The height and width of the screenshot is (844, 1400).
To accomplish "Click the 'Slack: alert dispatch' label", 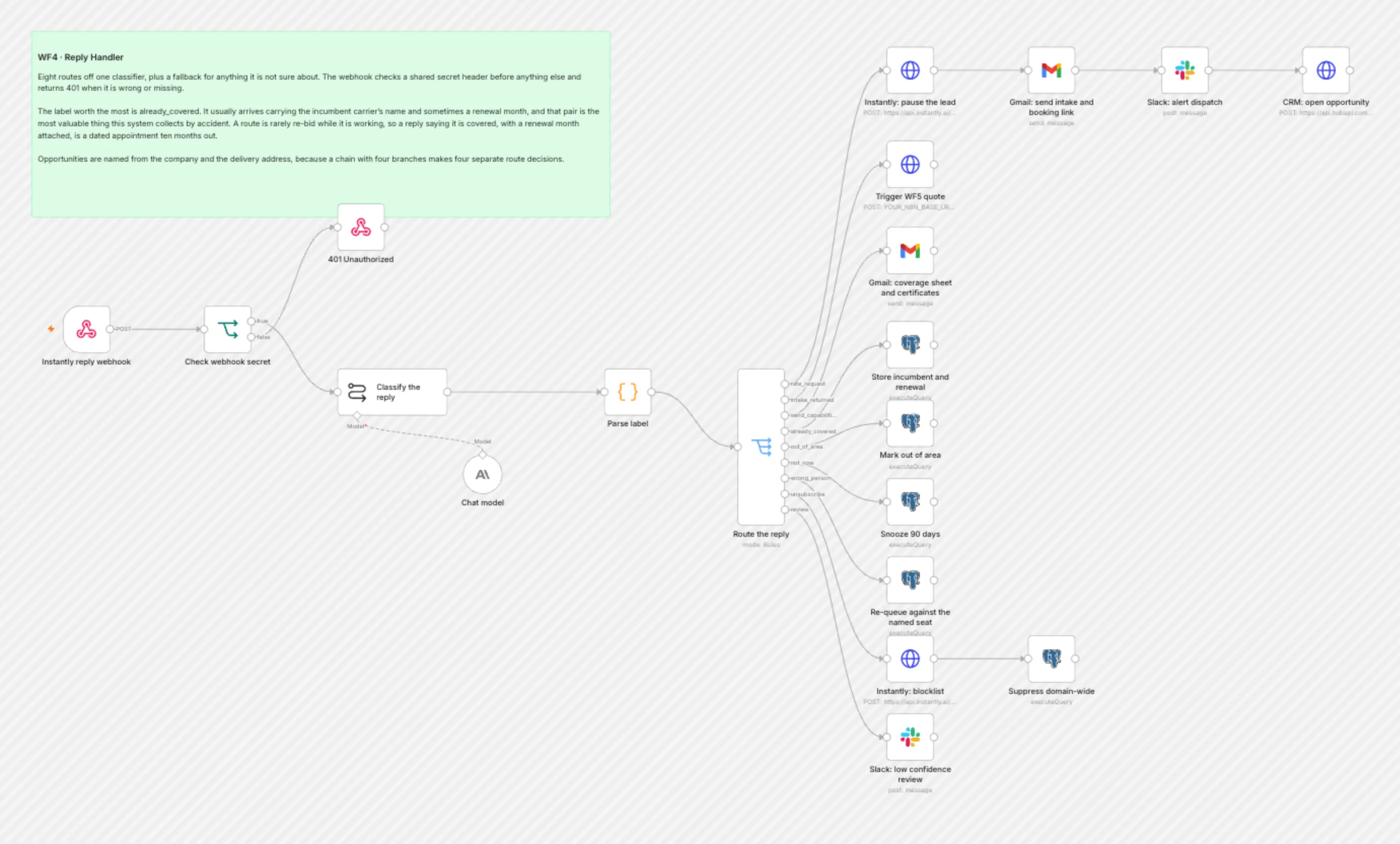I will point(1184,102).
